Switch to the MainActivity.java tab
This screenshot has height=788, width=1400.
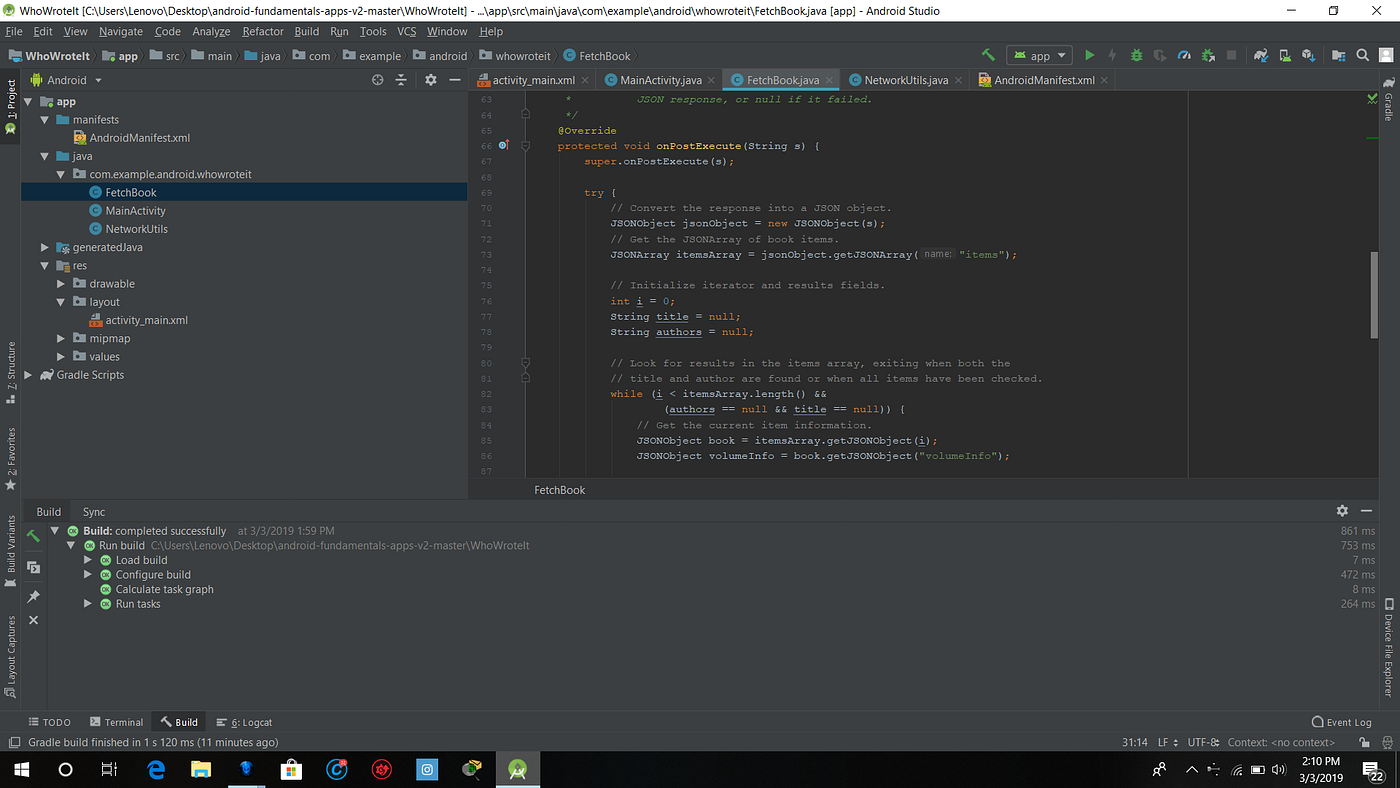coord(660,79)
